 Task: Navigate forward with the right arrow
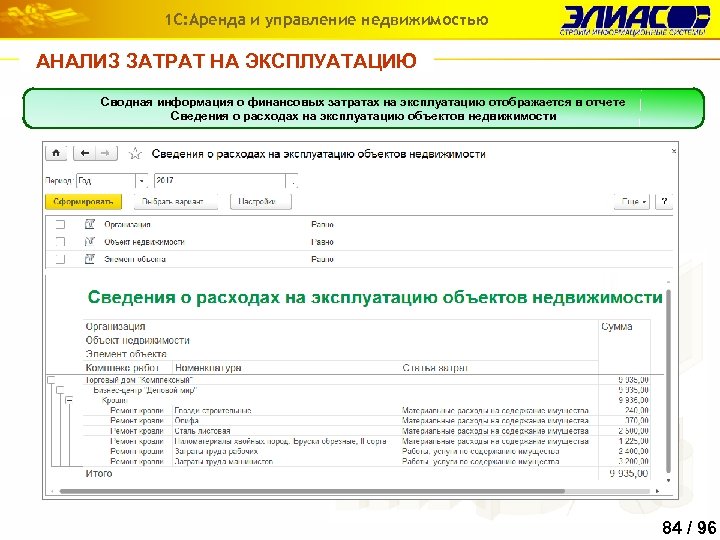(x=106, y=153)
